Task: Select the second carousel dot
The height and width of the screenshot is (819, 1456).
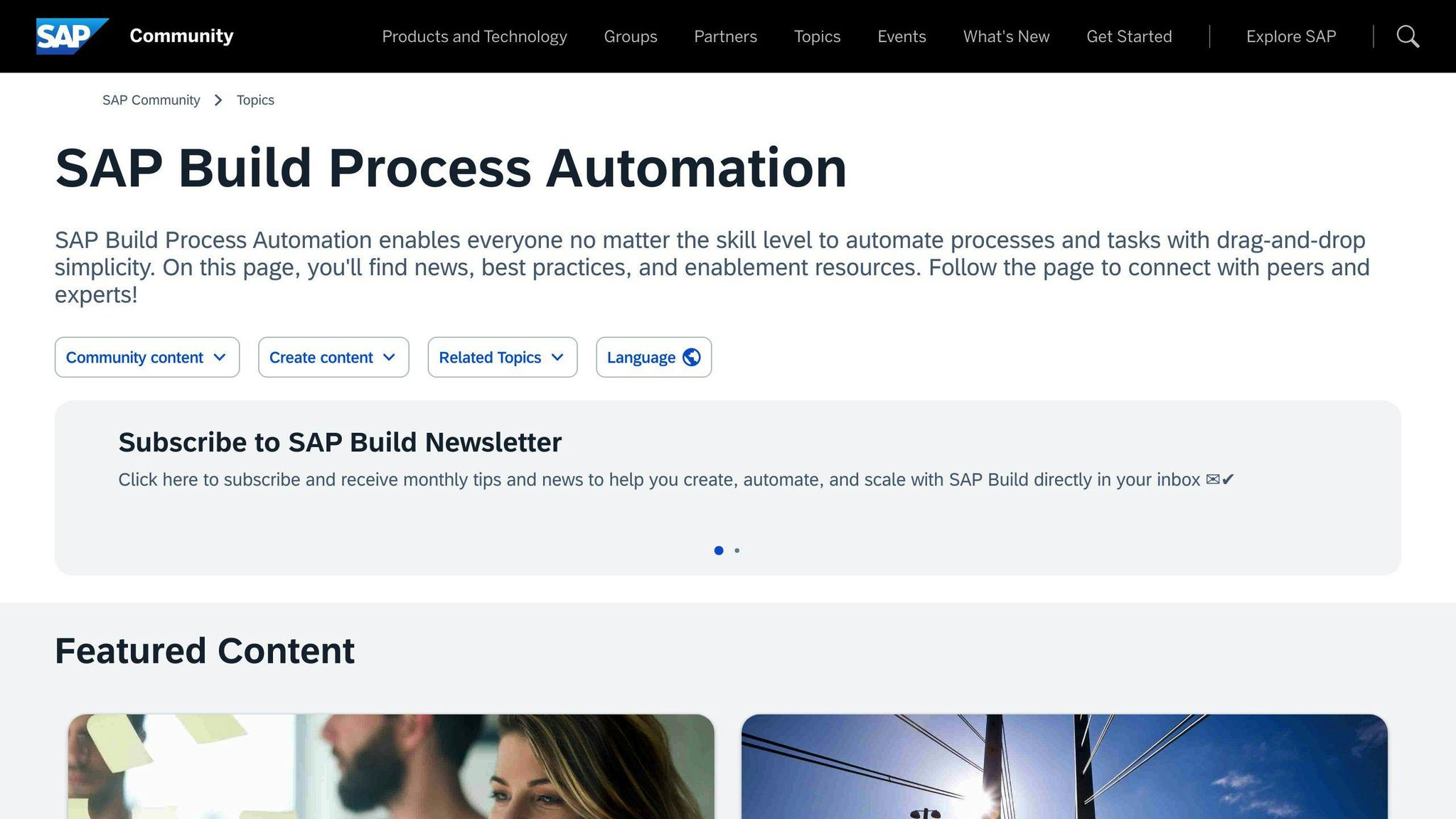Action: point(737,550)
